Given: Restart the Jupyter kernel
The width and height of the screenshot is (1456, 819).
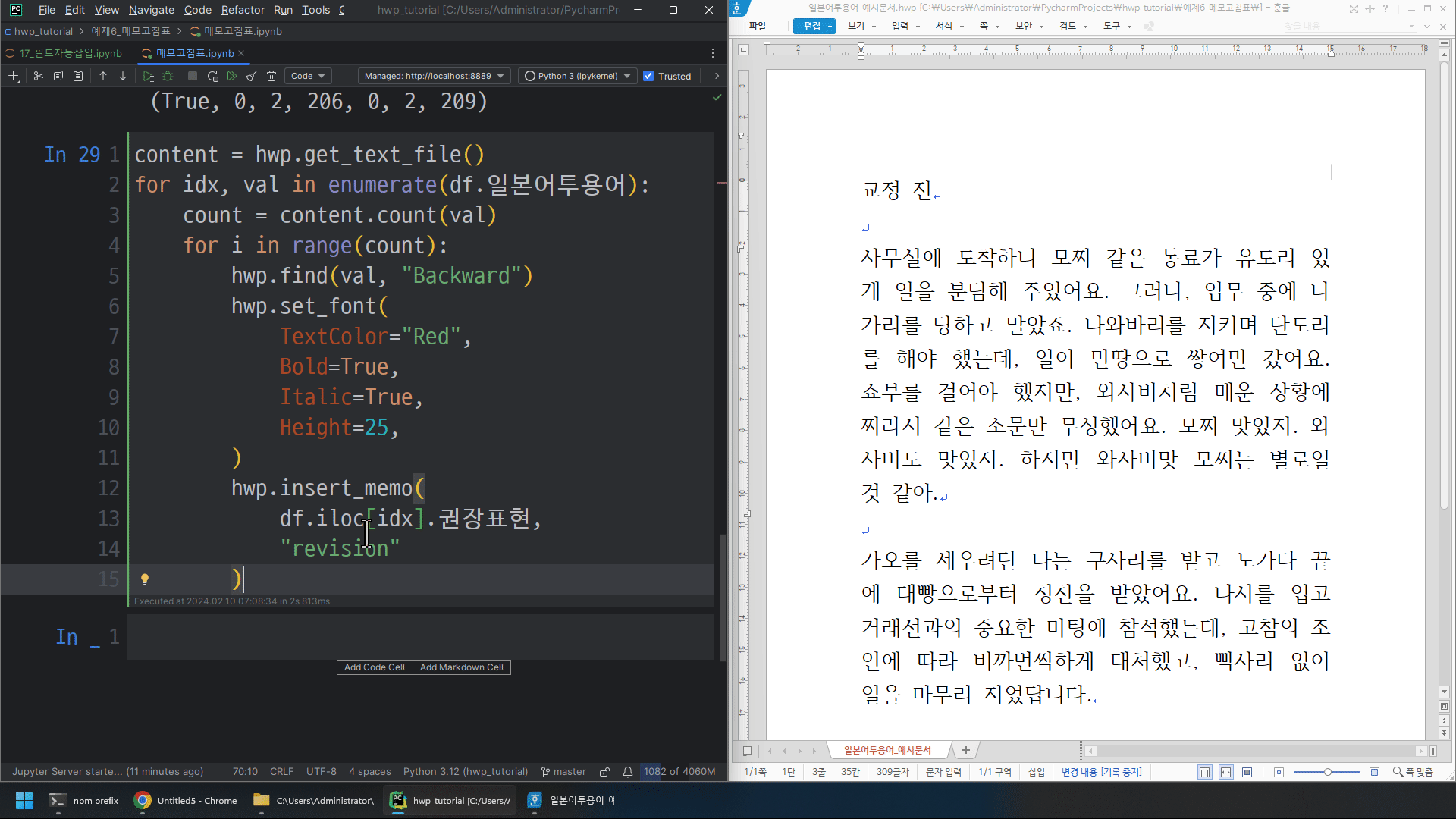Looking at the screenshot, I should 213,76.
